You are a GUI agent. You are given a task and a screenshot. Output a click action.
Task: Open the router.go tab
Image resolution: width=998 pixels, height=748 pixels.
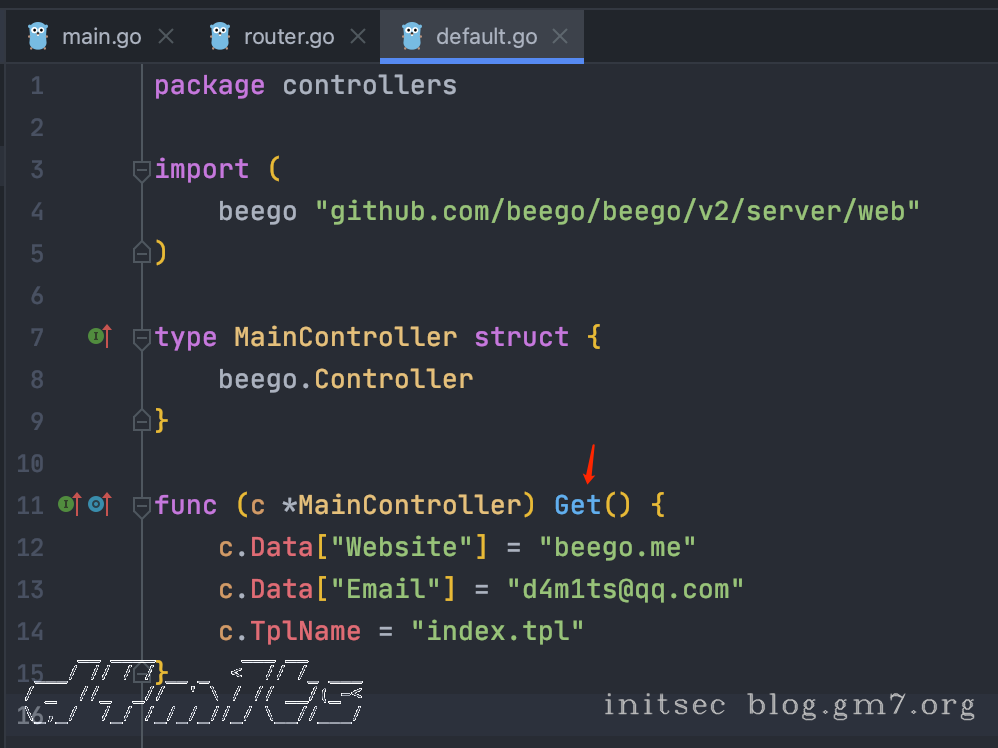[x=289, y=37]
